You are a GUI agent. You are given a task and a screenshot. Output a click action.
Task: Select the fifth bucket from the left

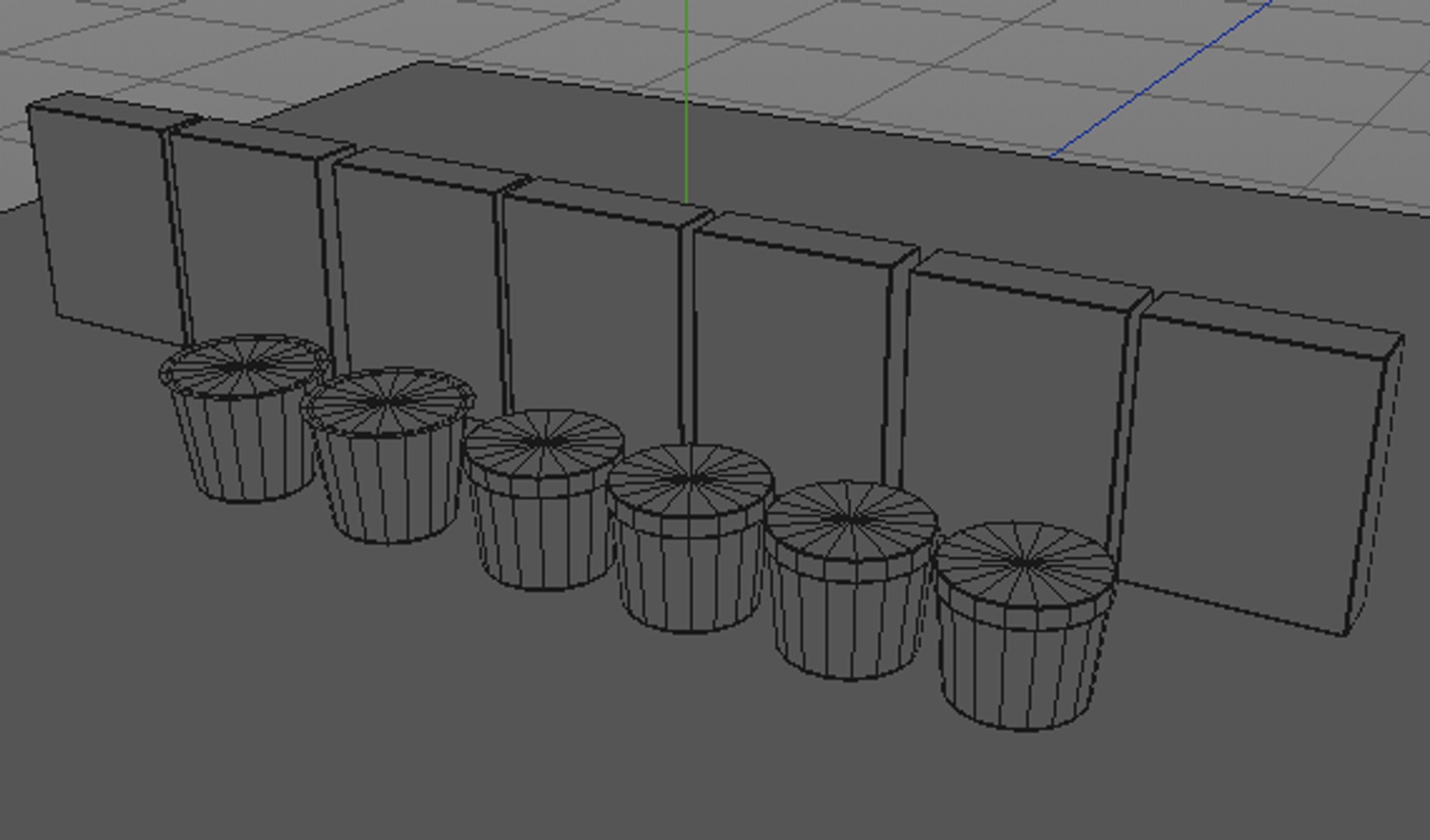click(x=850, y=580)
